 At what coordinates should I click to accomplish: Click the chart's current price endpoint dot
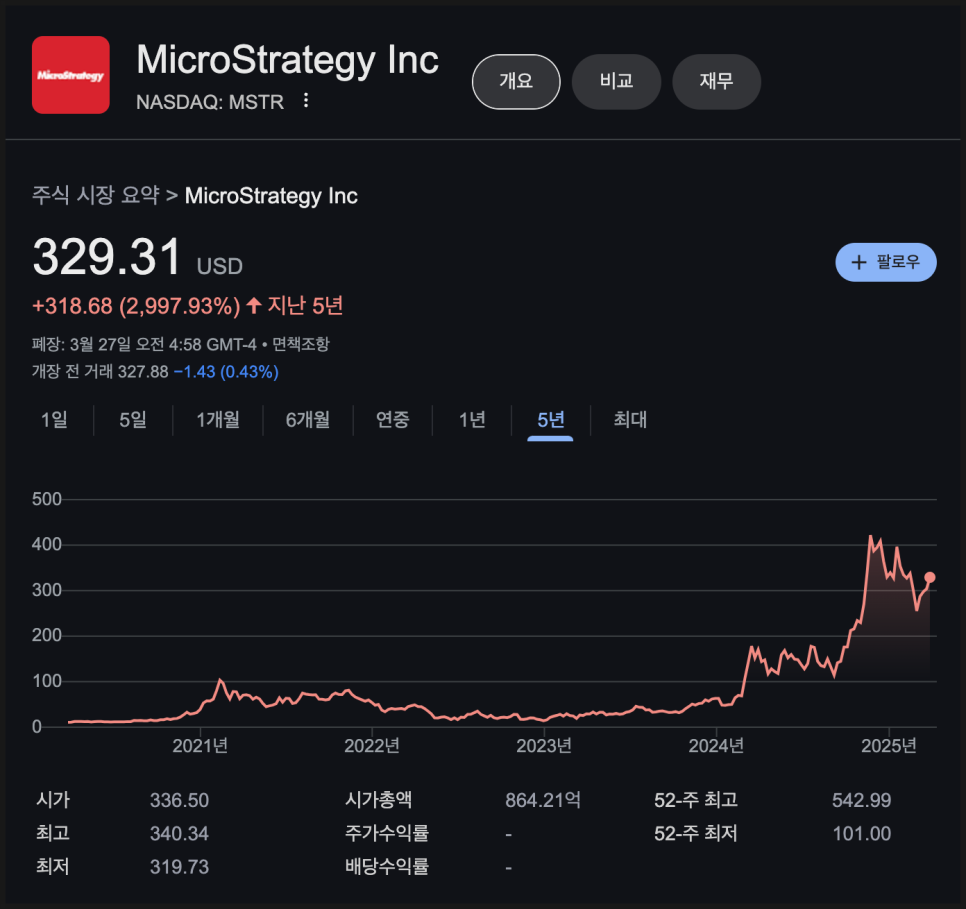point(930,577)
